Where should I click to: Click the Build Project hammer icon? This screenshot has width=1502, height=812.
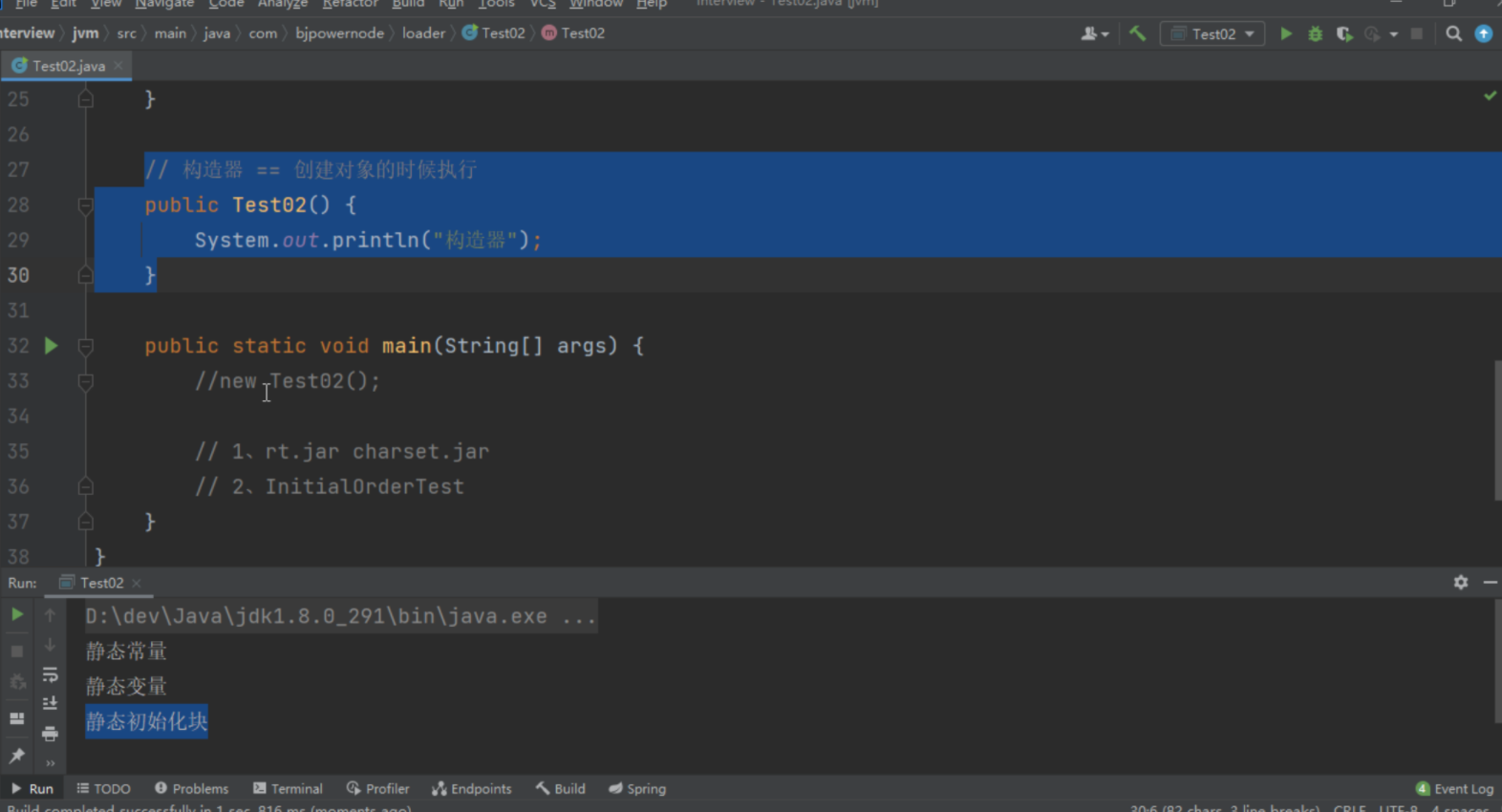tap(1137, 33)
